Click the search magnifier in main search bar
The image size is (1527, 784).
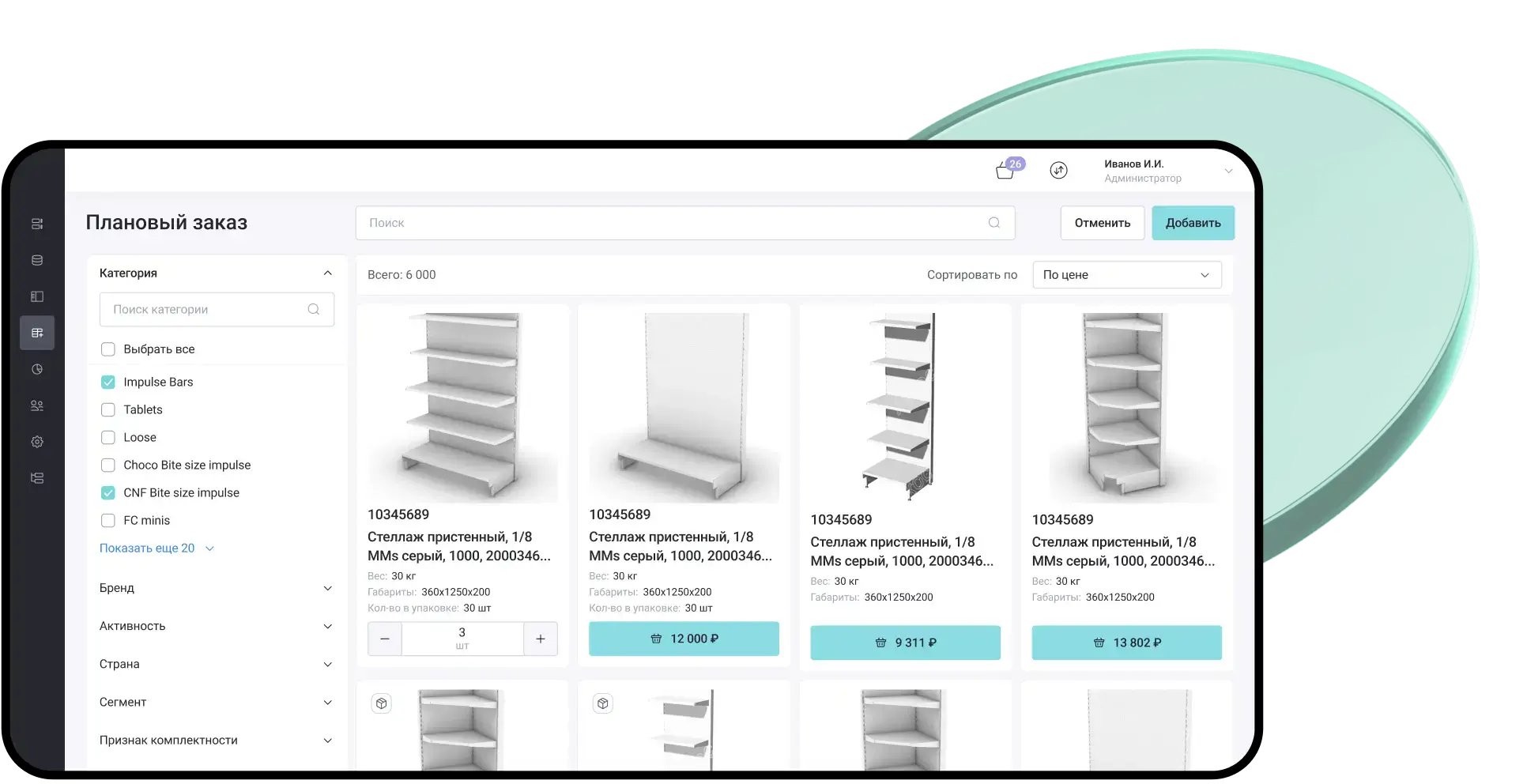pos(994,223)
